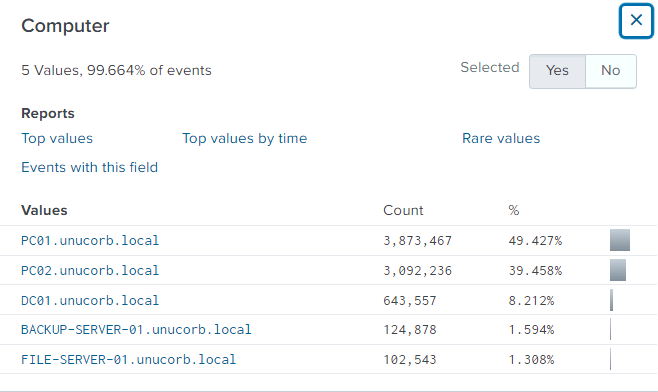This screenshot has height=392, width=658.
Task: Filter by PC02.unucorb.local value
Action: point(90,270)
